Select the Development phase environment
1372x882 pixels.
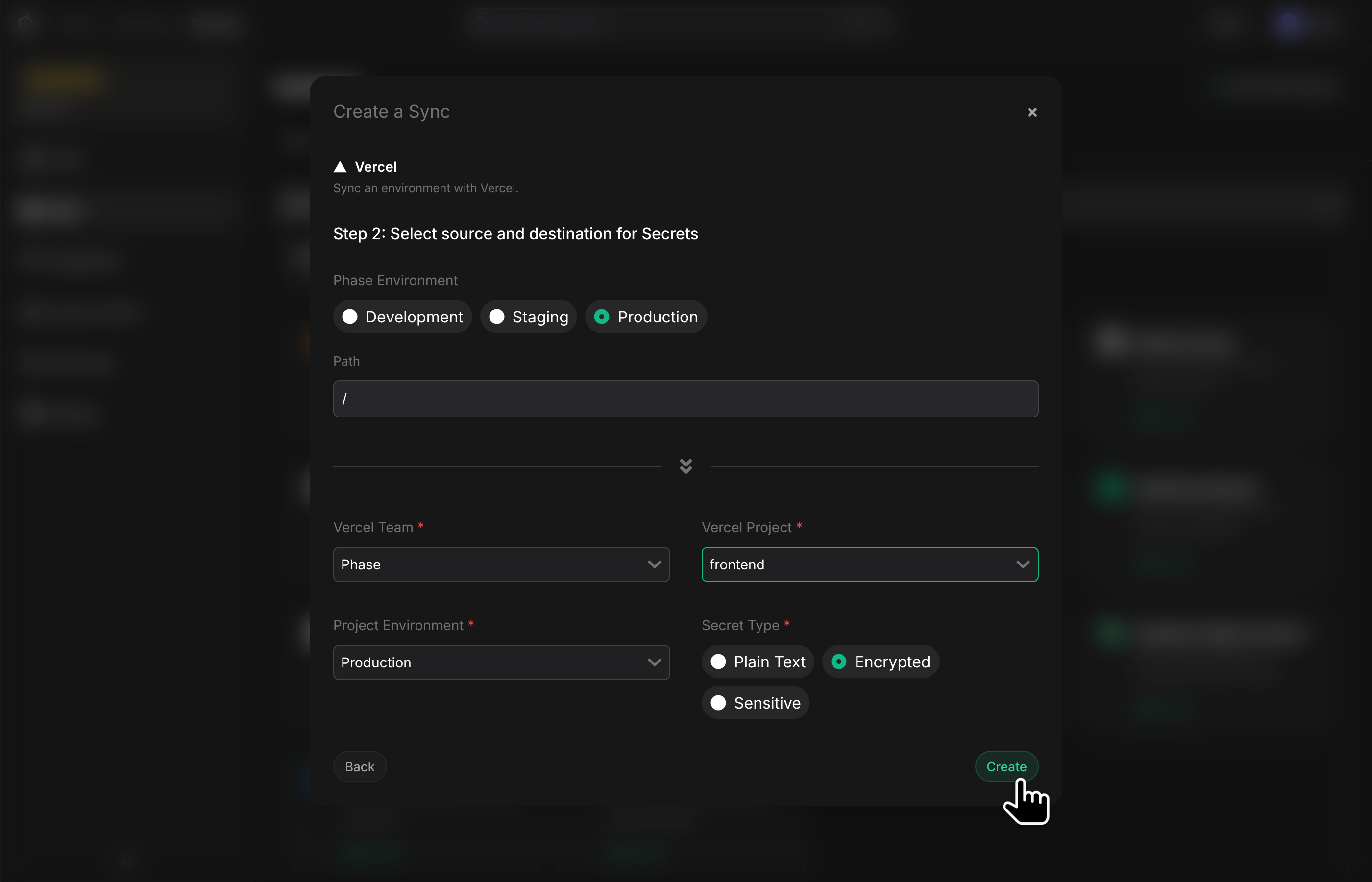403,317
